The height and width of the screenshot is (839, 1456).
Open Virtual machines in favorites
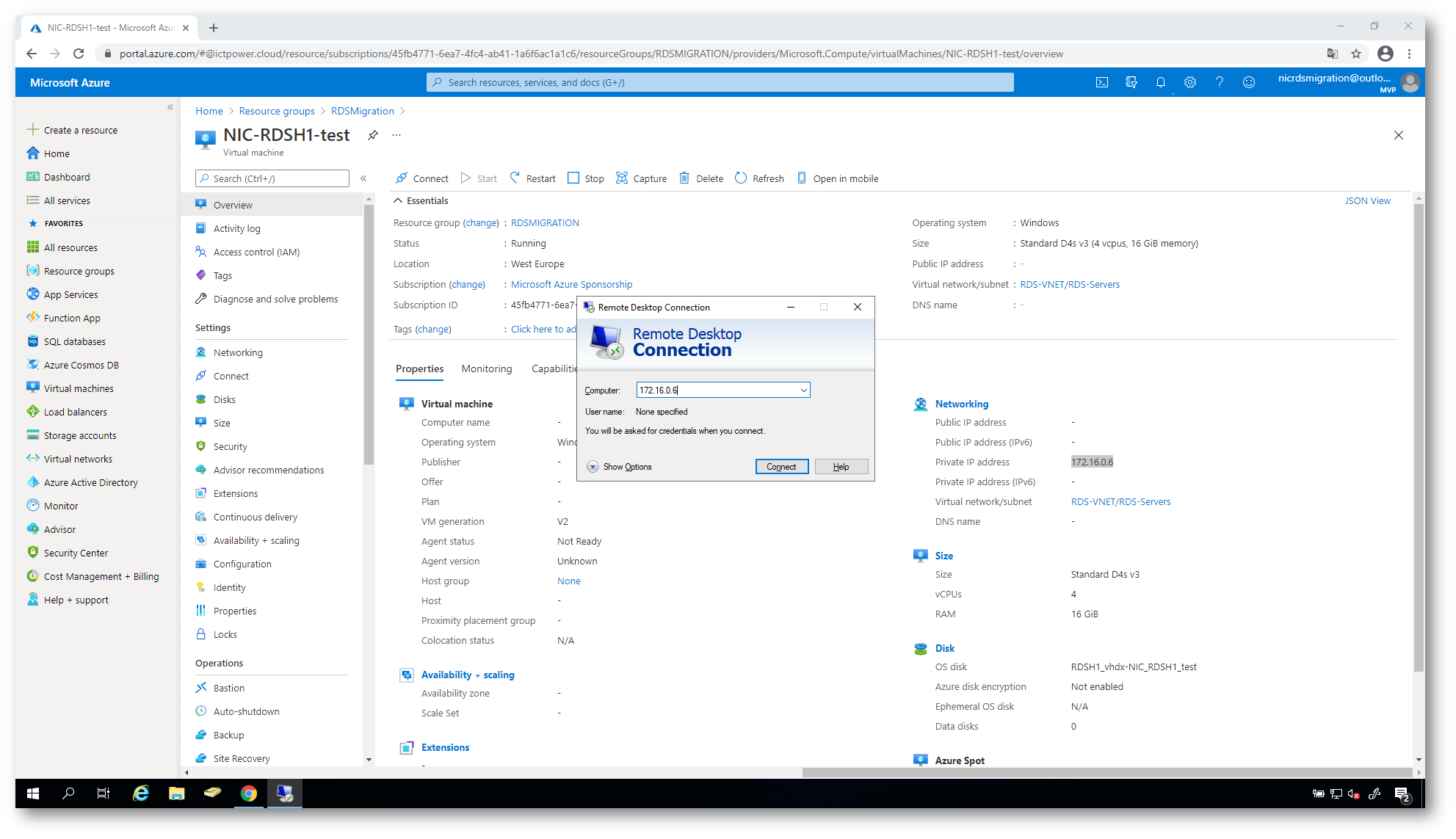coord(79,388)
